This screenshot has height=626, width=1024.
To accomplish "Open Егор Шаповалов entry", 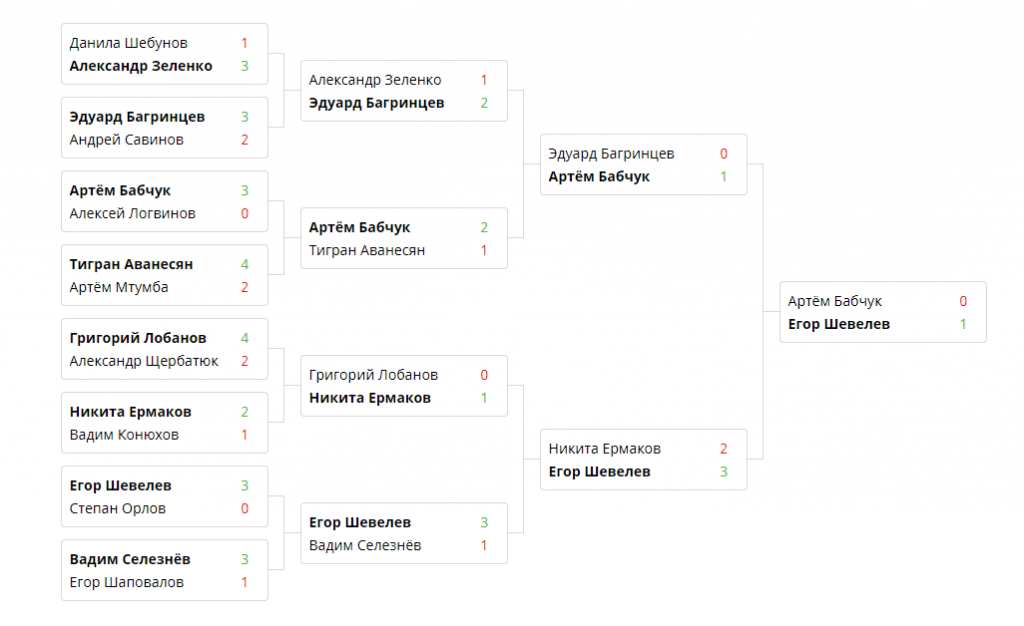I will click(x=126, y=582).
